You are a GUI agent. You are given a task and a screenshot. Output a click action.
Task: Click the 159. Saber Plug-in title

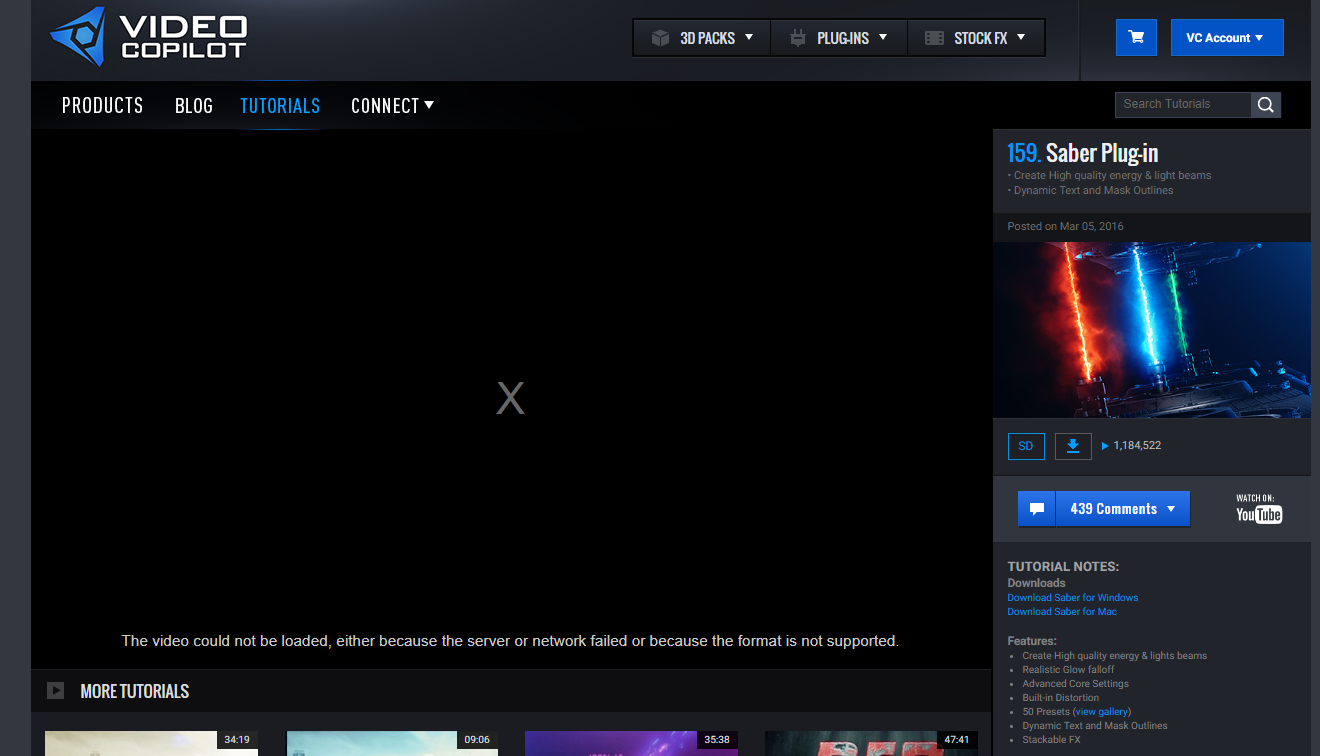point(1083,153)
